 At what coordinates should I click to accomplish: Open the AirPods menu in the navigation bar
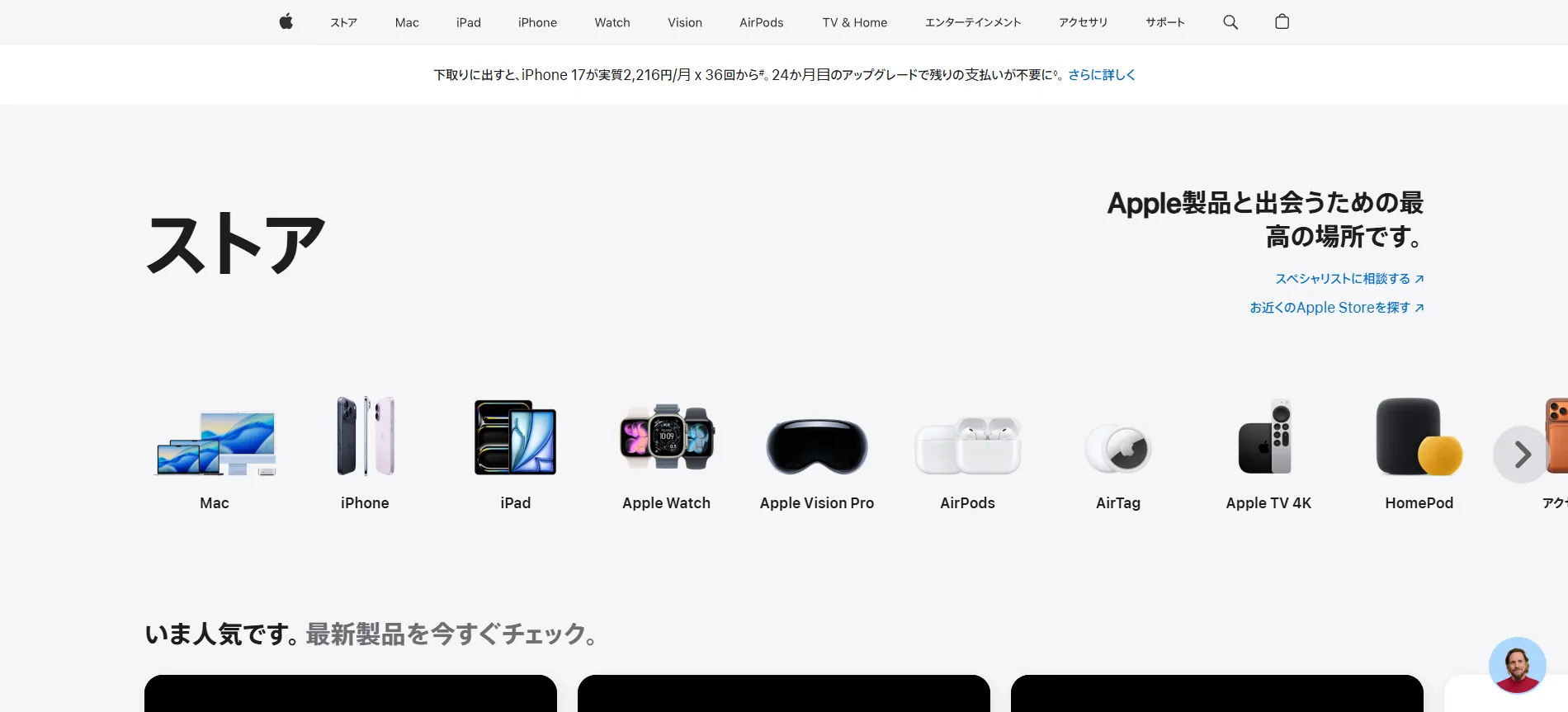[x=762, y=22]
